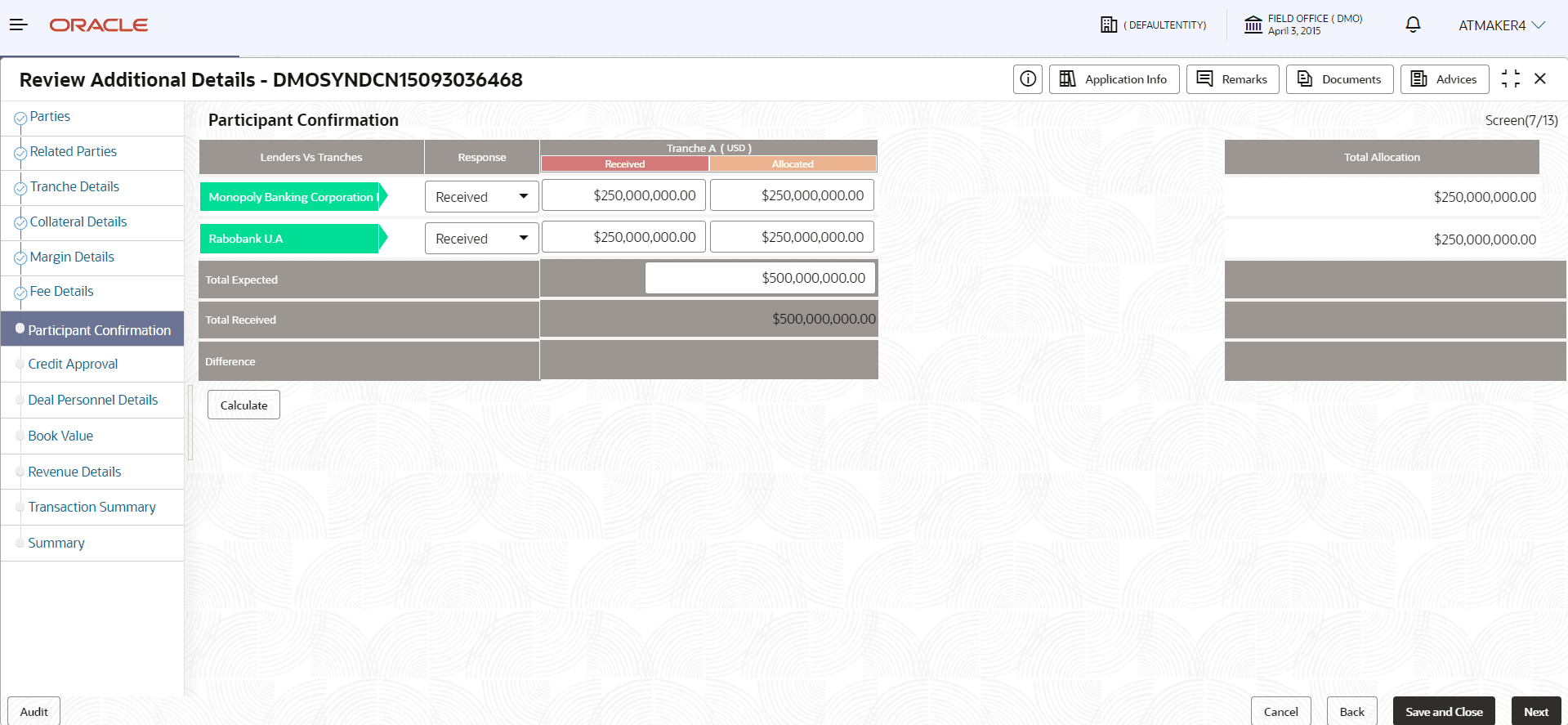Screen dimensions: 1568x725
Task: Click the Fee Details checkmark icon
Action: (x=20, y=293)
